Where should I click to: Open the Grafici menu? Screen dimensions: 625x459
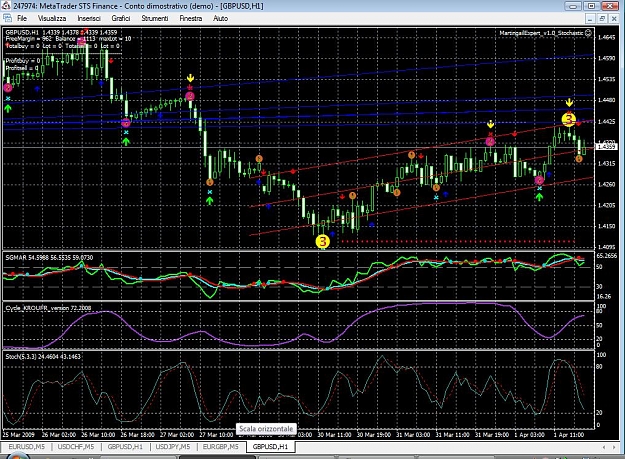pos(121,18)
